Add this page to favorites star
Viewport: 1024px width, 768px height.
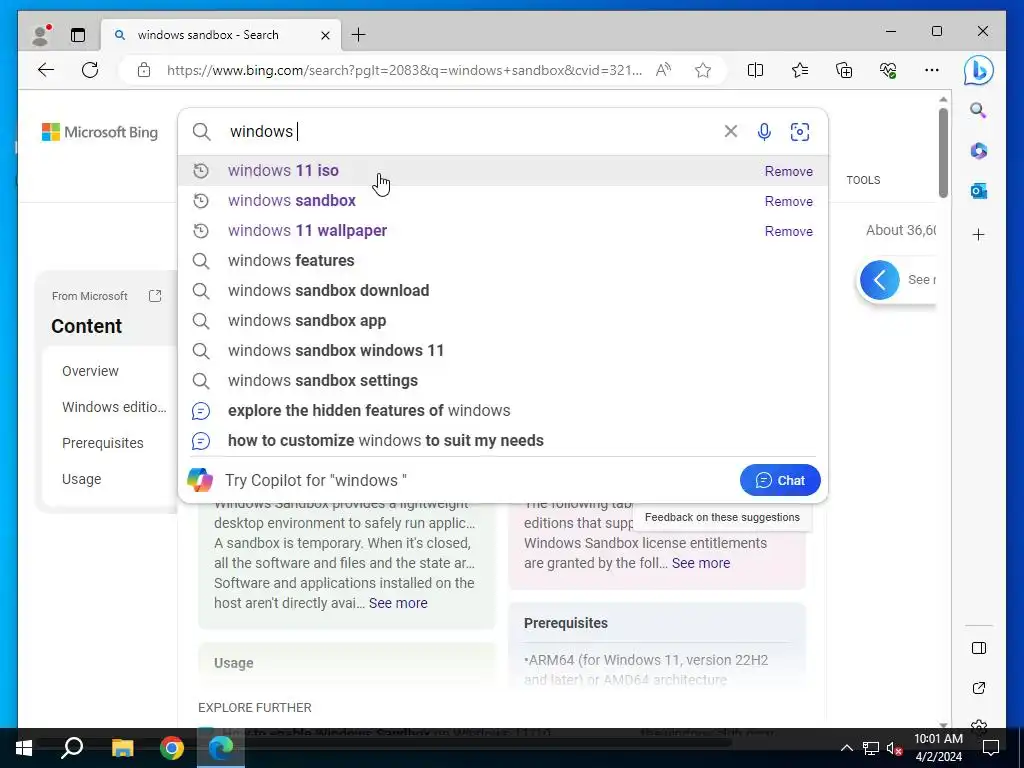pyautogui.click(x=703, y=70)
